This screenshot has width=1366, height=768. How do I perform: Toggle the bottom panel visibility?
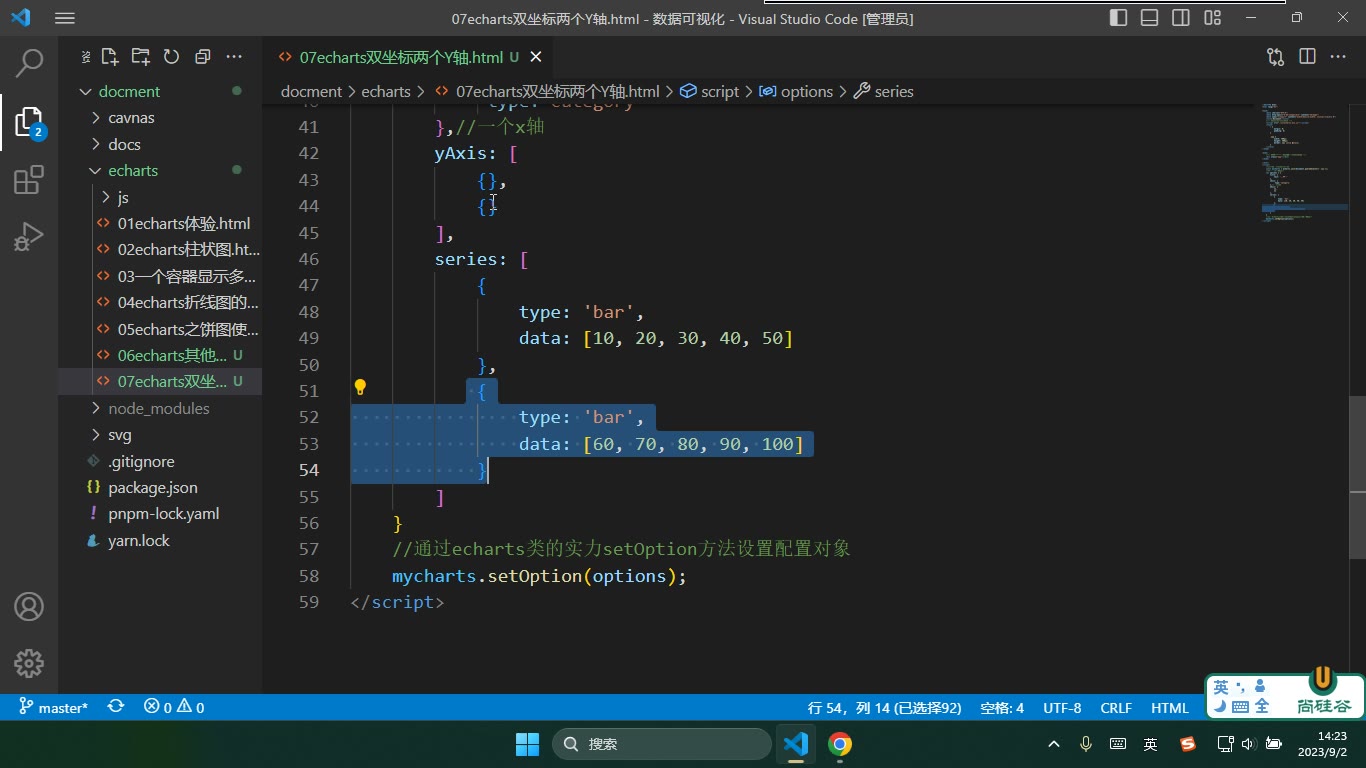[x=1150, y=18]
